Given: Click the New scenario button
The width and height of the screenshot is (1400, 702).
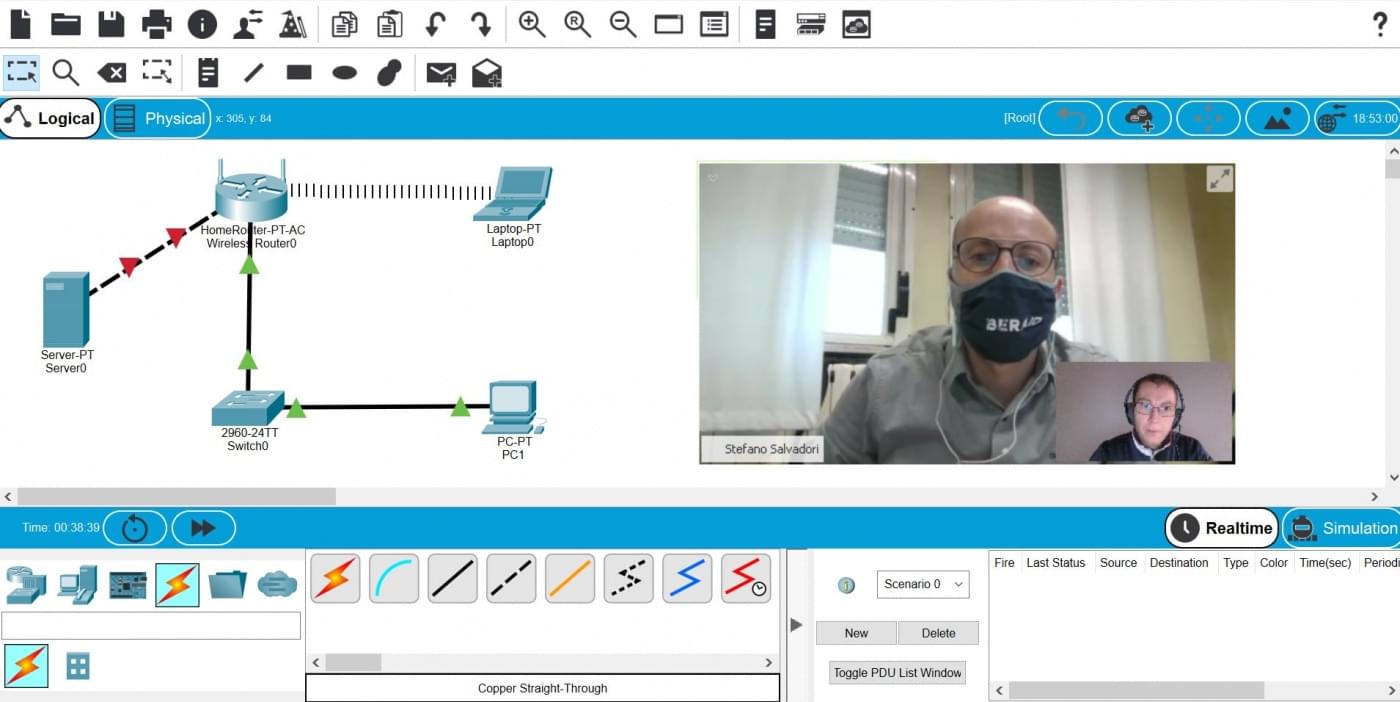Looking at the screenshot, I should pos(856,633).
